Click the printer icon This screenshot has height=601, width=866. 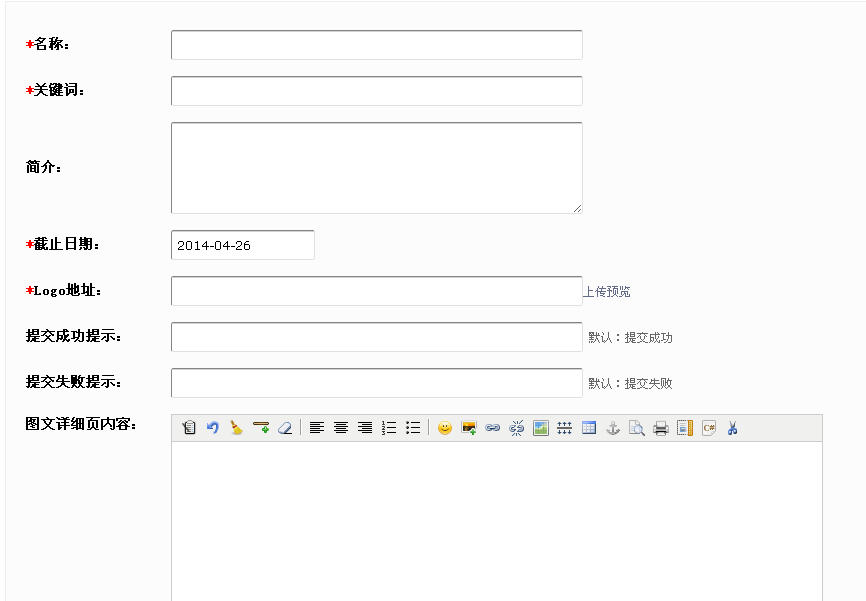click(x=661, y=428)
